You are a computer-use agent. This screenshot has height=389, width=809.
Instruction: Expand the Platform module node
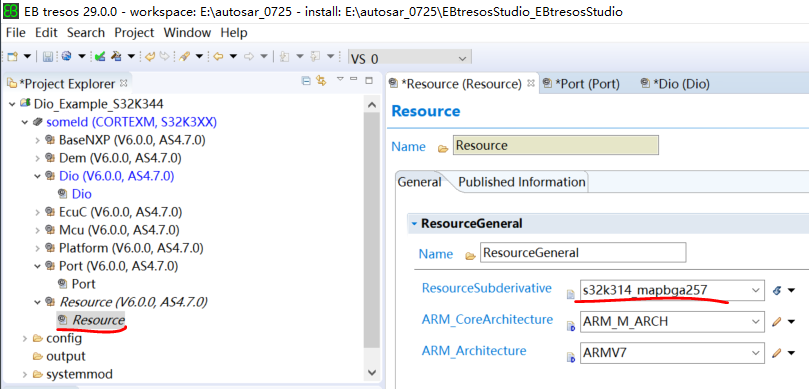[37, 248]
